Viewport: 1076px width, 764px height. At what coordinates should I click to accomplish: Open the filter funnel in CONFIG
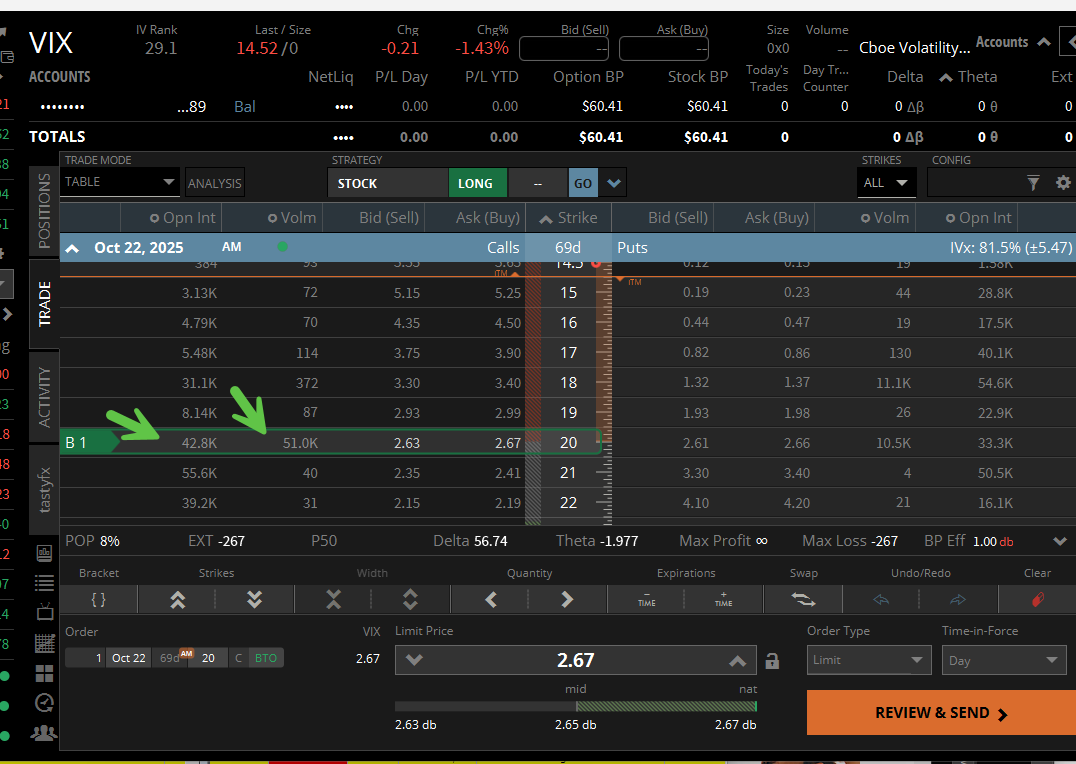click(1033, 183)
